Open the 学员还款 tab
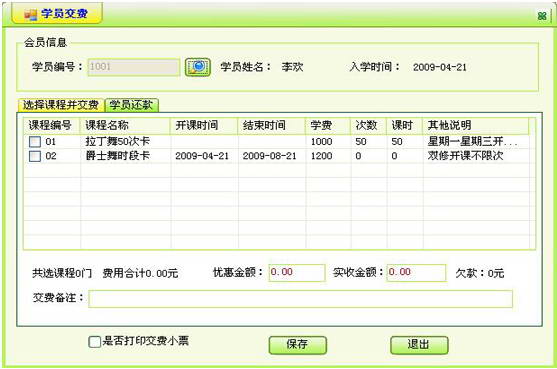 click(x=131, y=105)
